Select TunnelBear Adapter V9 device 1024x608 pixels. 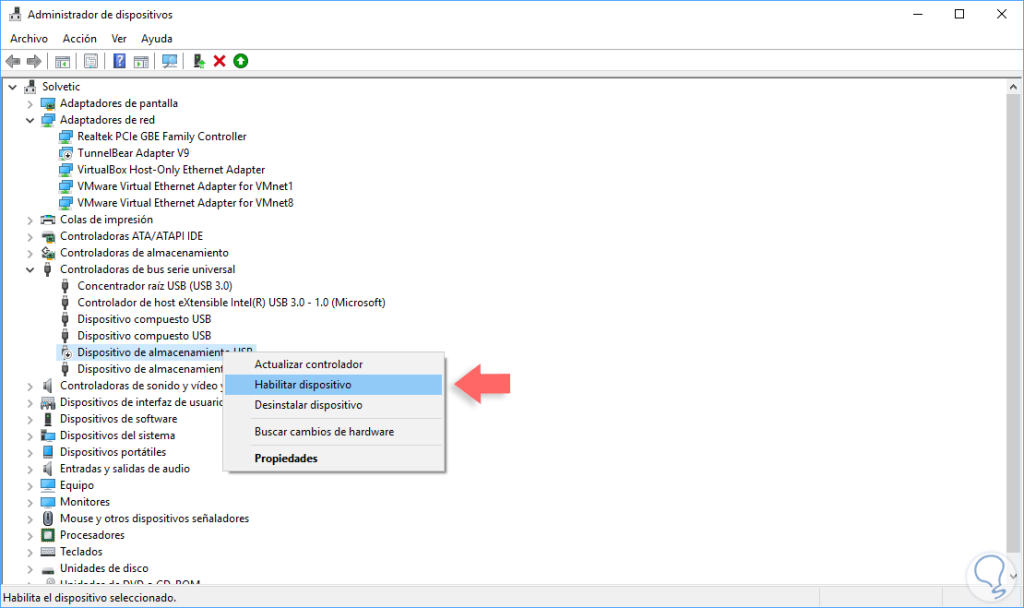[x=133, y=153]
